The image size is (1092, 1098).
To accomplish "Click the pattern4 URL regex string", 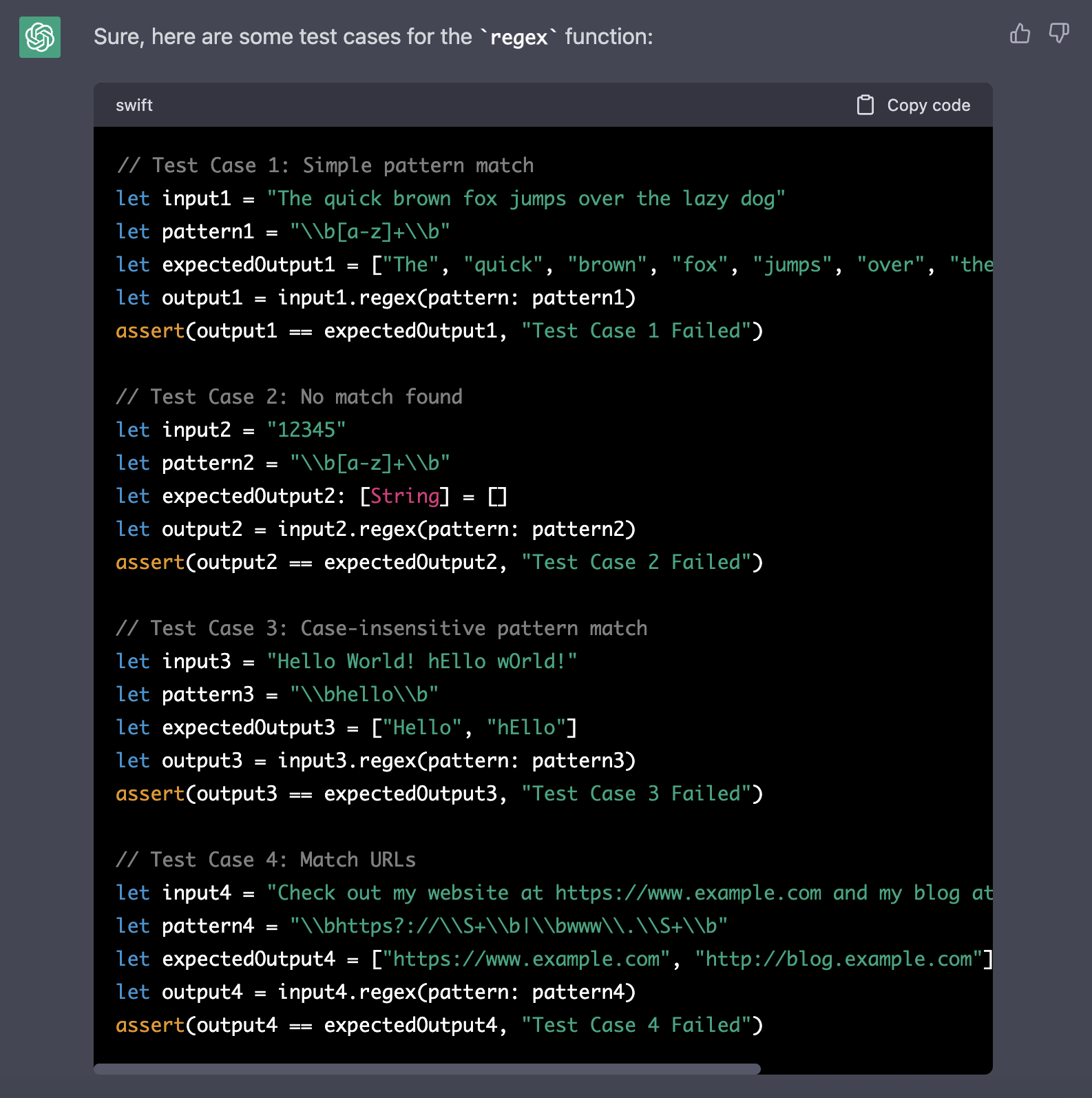I will click(509, 926).
